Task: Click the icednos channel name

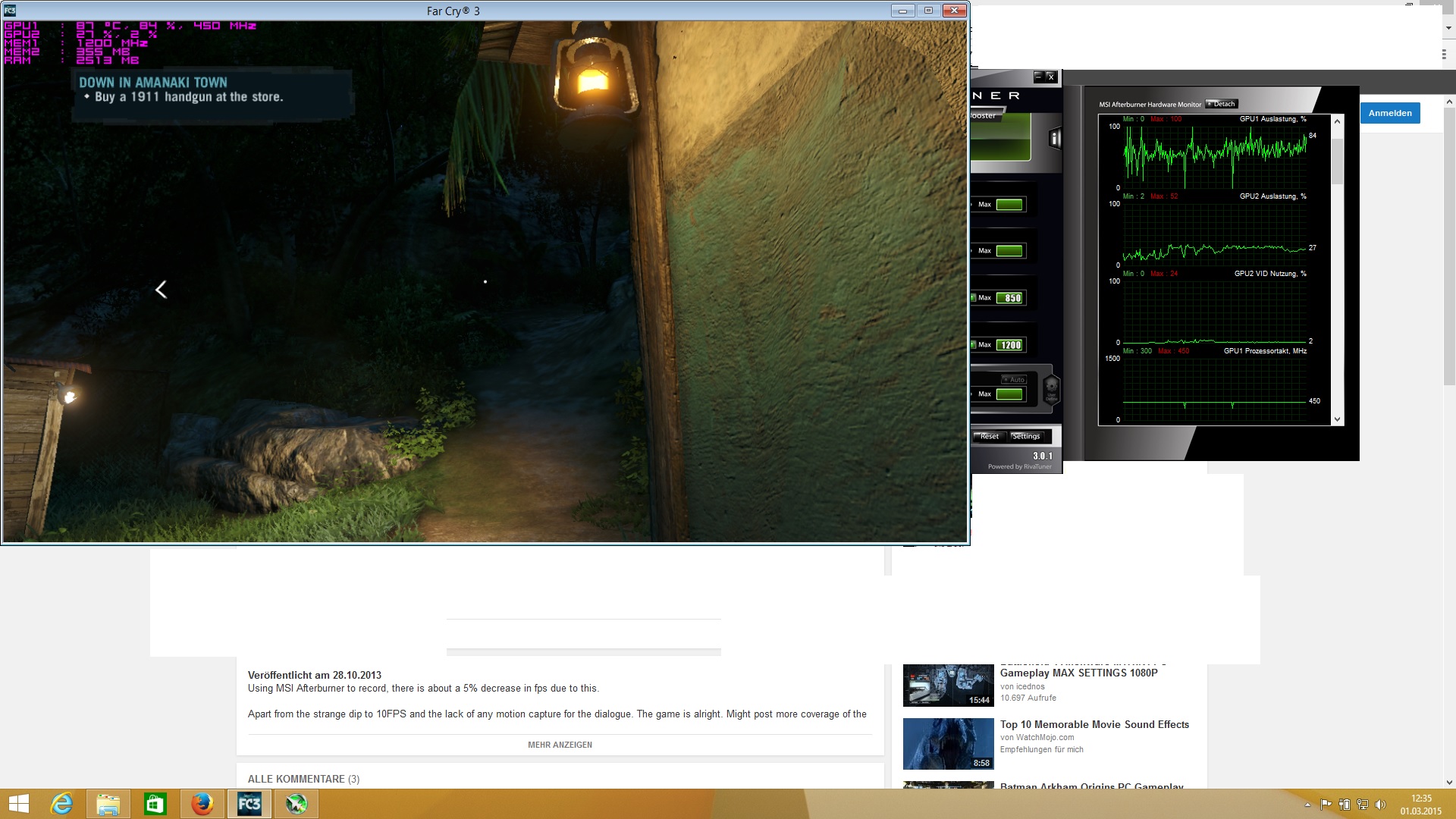Action: [1030, 686]
